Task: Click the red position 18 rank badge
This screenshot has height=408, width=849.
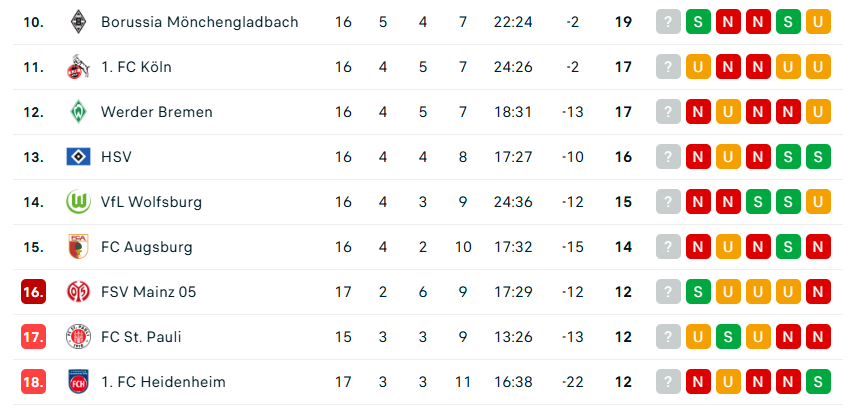Action: (x=33, y=382)
